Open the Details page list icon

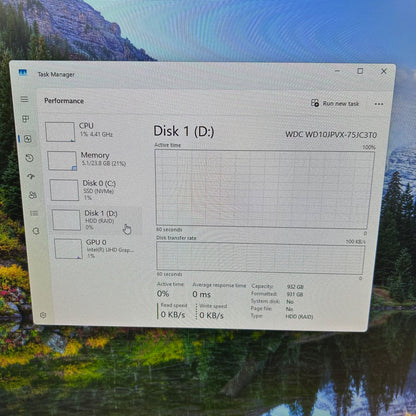coord(34,213)
